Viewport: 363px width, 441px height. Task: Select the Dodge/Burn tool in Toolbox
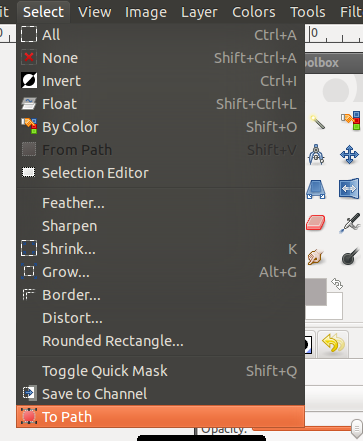click(x=350, y=256)
